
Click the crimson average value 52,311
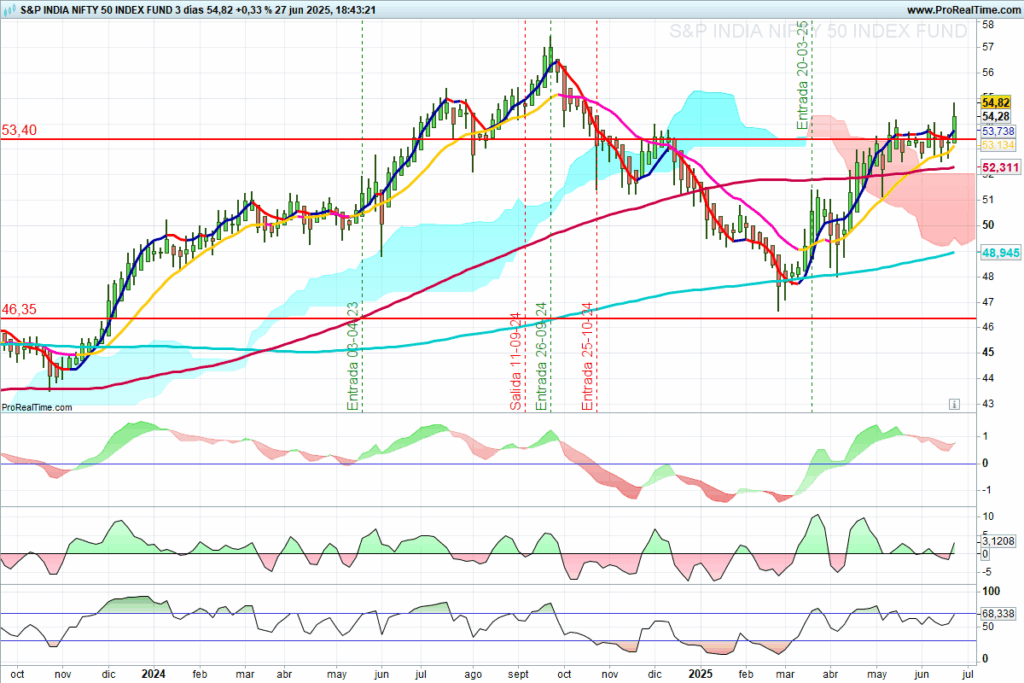tap(1000, 167)
